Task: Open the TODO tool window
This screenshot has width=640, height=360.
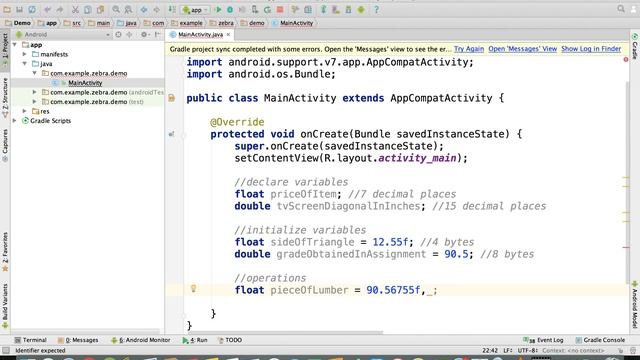Action: 230,340
